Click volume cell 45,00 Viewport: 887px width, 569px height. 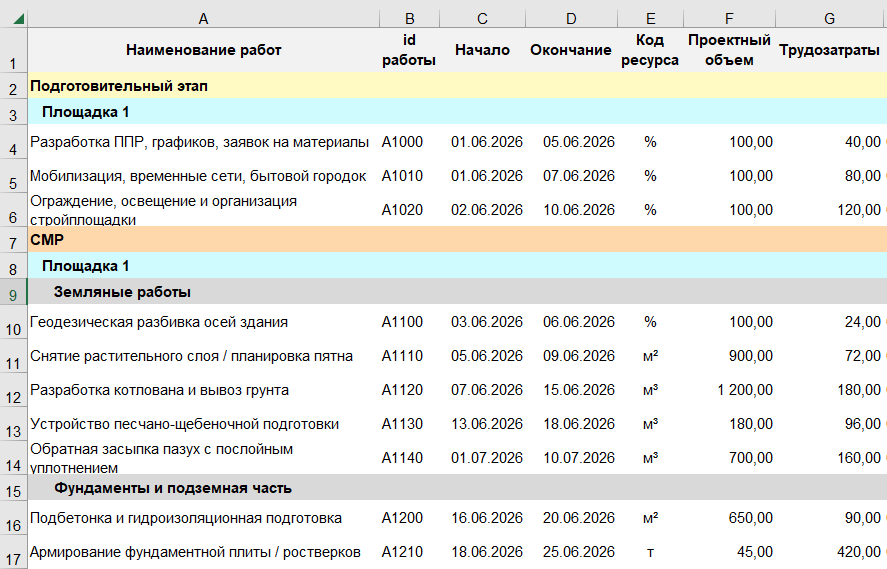pyautogui.click(x=729, y=552)
